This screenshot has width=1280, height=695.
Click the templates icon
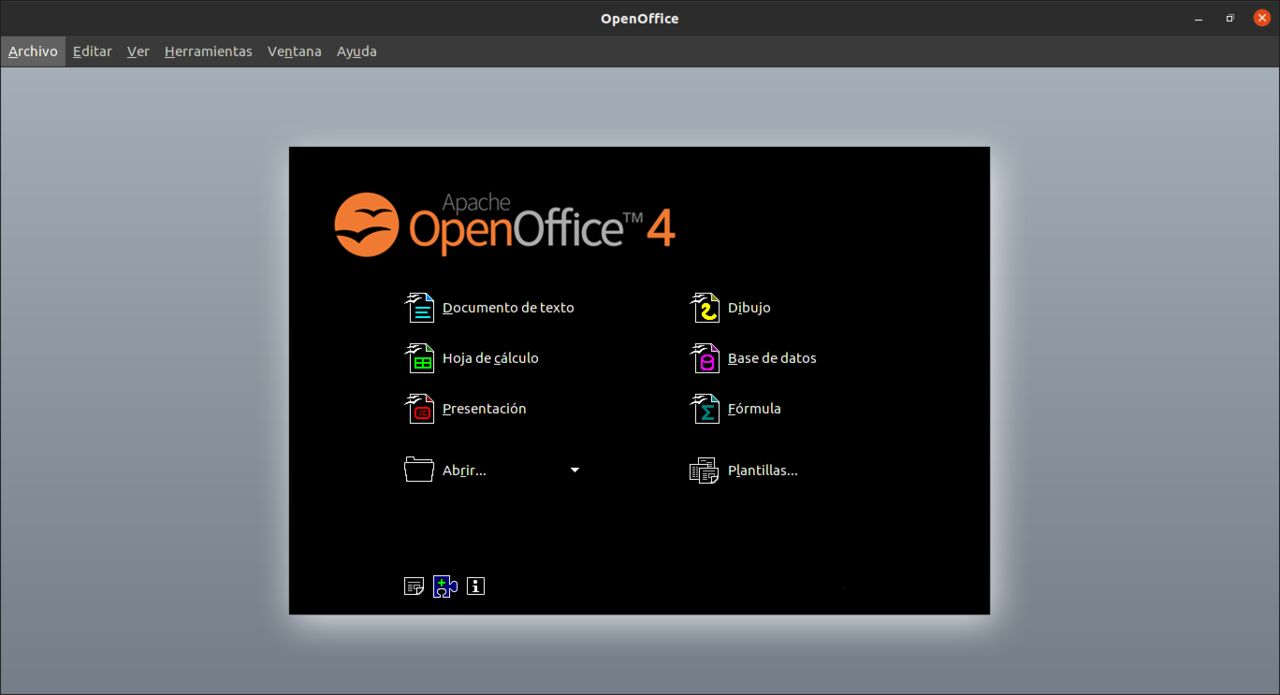tap(705, 470)
